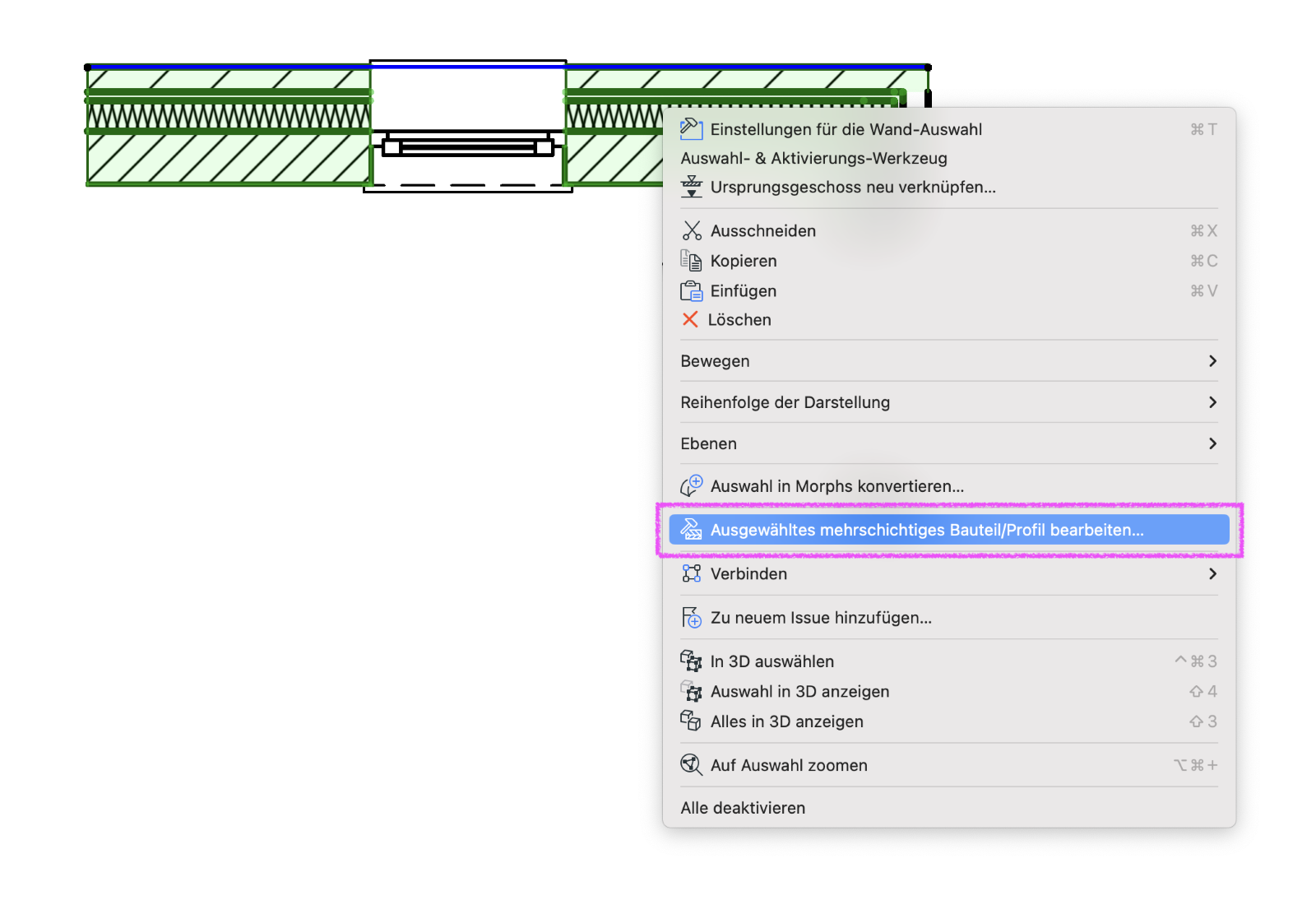Select Ausgewähltes mehrschichtiges Bauteil/Profil bearbeiten

click(x=948, y=530)
